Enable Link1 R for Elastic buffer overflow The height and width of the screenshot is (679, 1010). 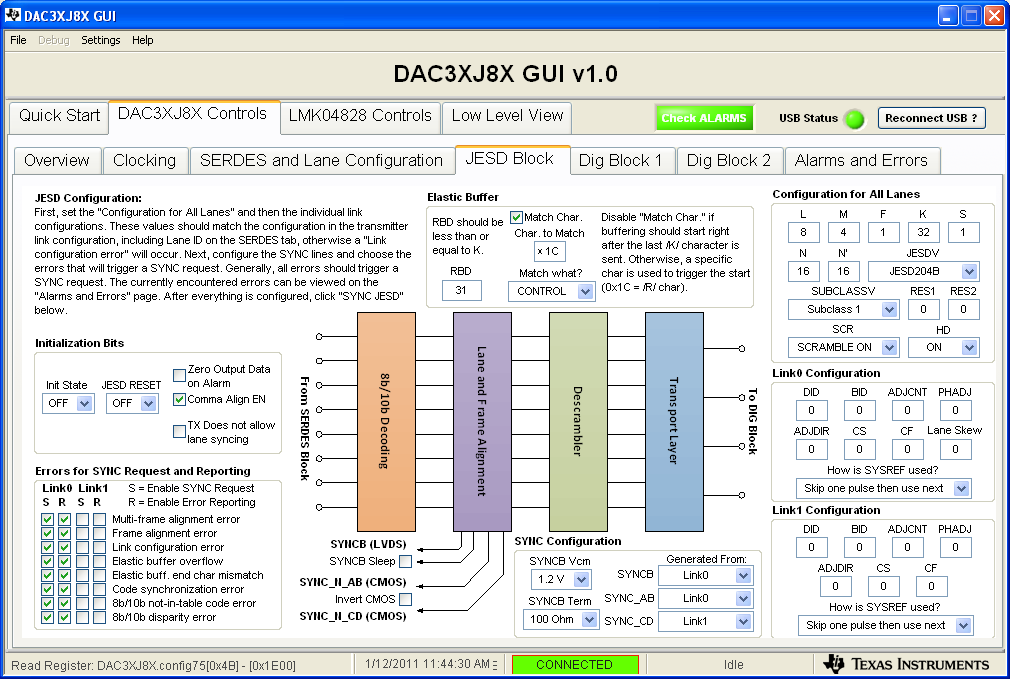(x=99, y=561)
